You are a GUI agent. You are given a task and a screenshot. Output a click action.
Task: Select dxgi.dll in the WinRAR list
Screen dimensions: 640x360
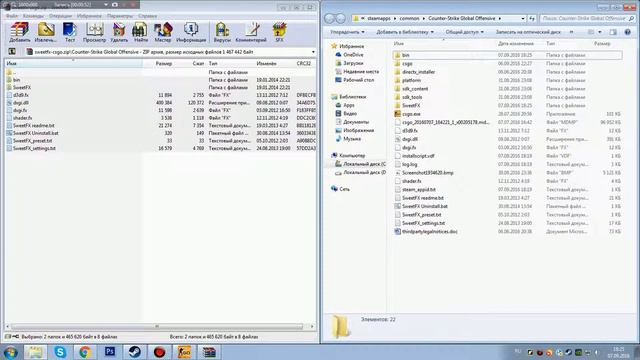click(20, 103)
